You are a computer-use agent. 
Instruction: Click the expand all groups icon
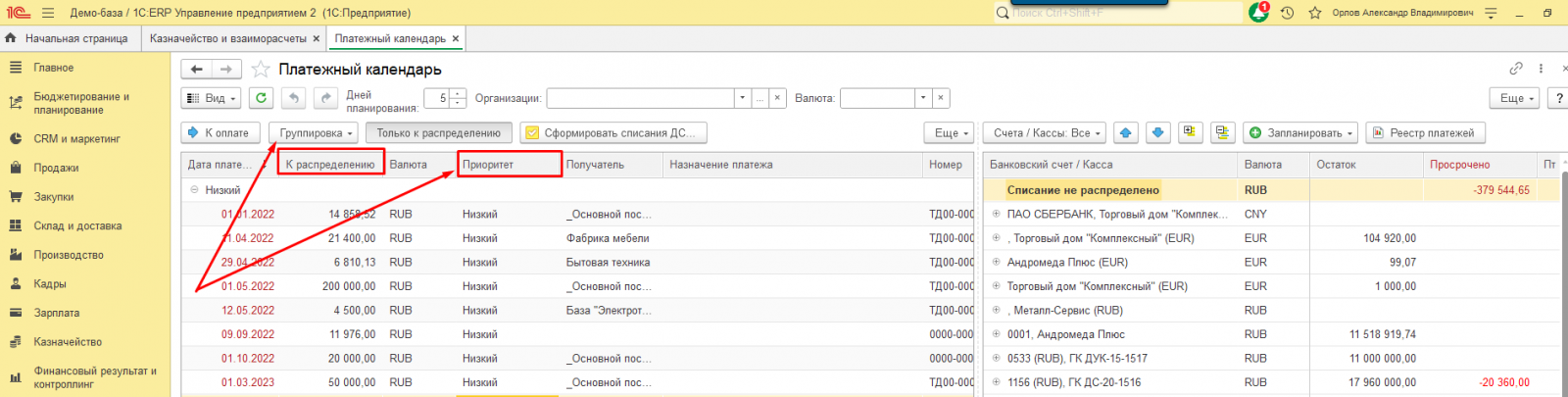[x=1191, y=132]
